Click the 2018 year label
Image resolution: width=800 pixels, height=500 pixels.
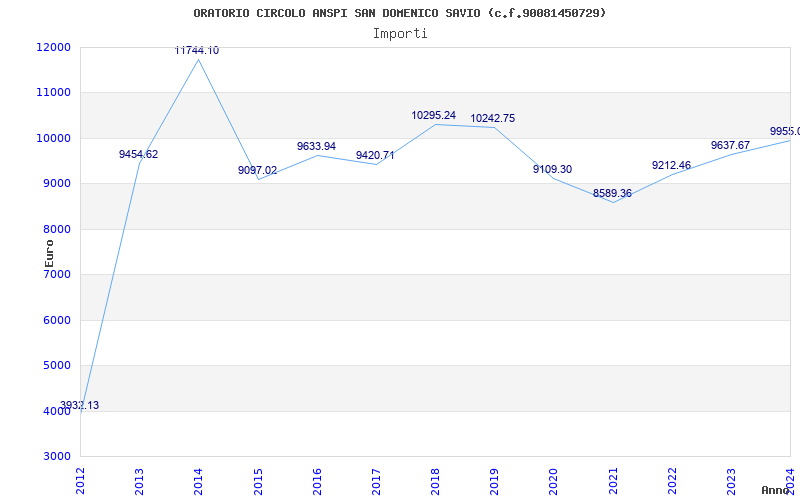click(x=435, y=481)
